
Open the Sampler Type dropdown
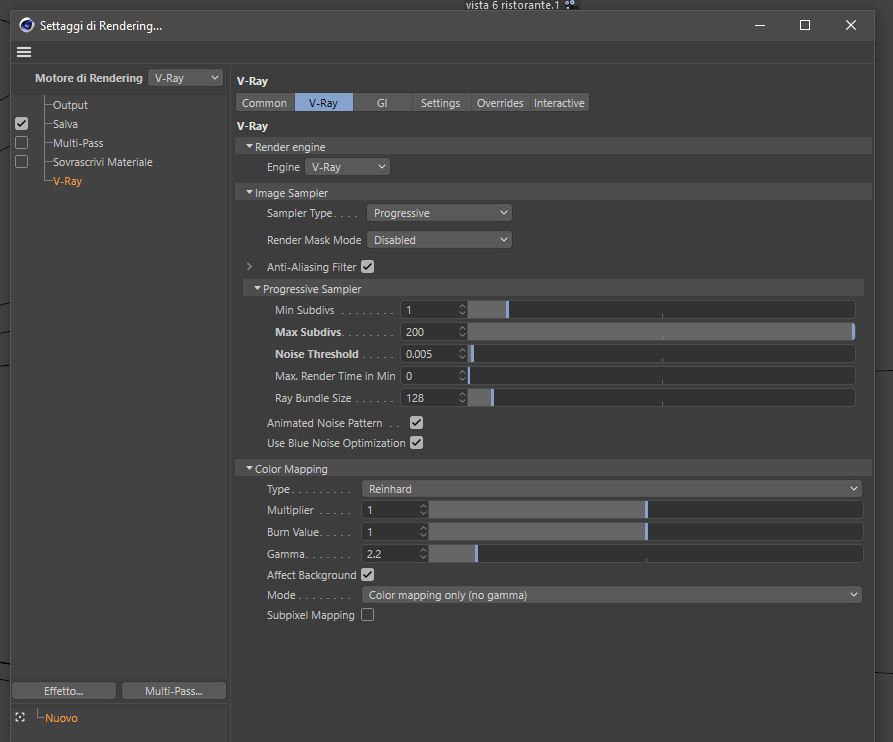[x=439, y=213]
